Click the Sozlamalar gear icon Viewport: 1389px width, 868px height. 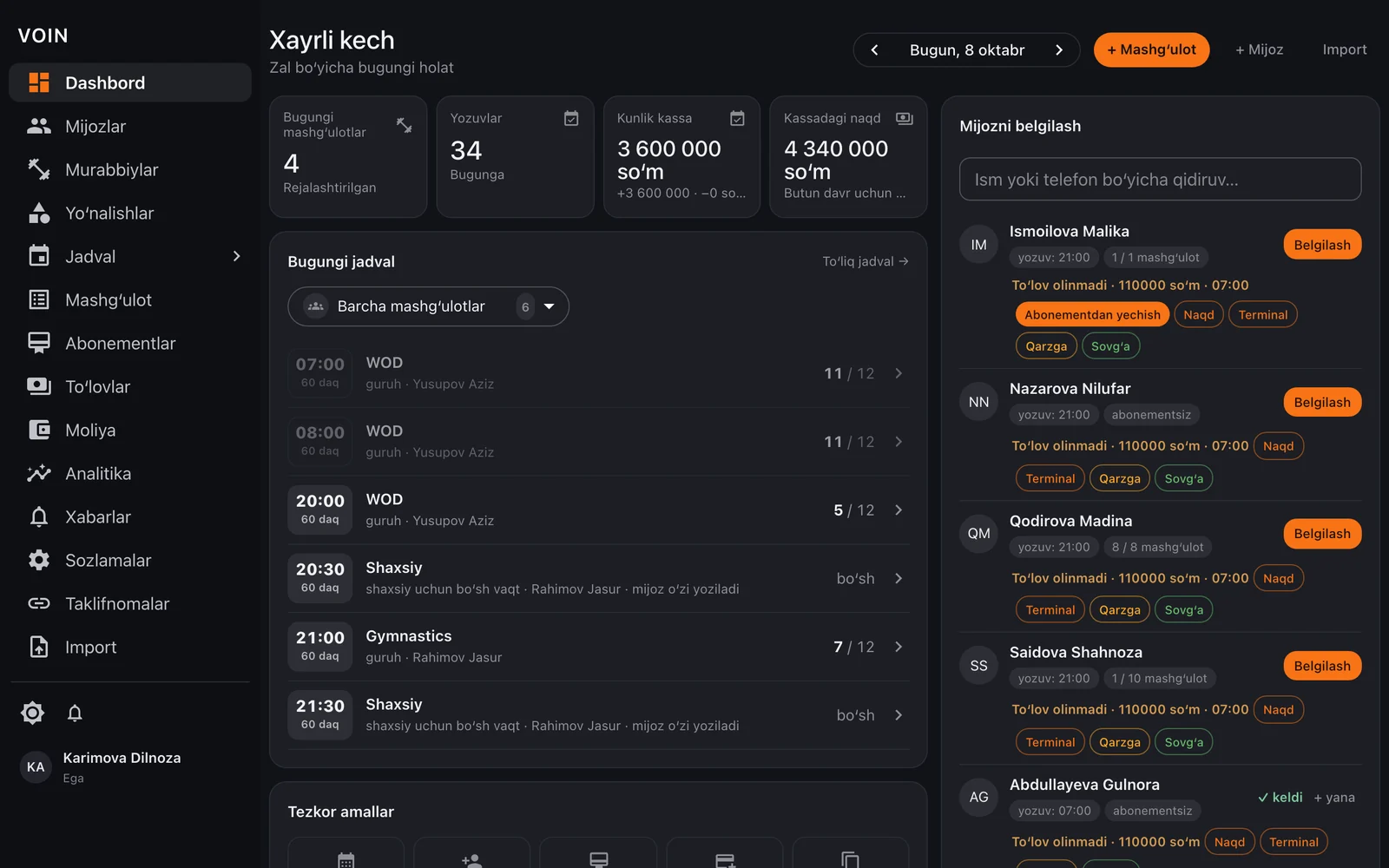(39, 560)
